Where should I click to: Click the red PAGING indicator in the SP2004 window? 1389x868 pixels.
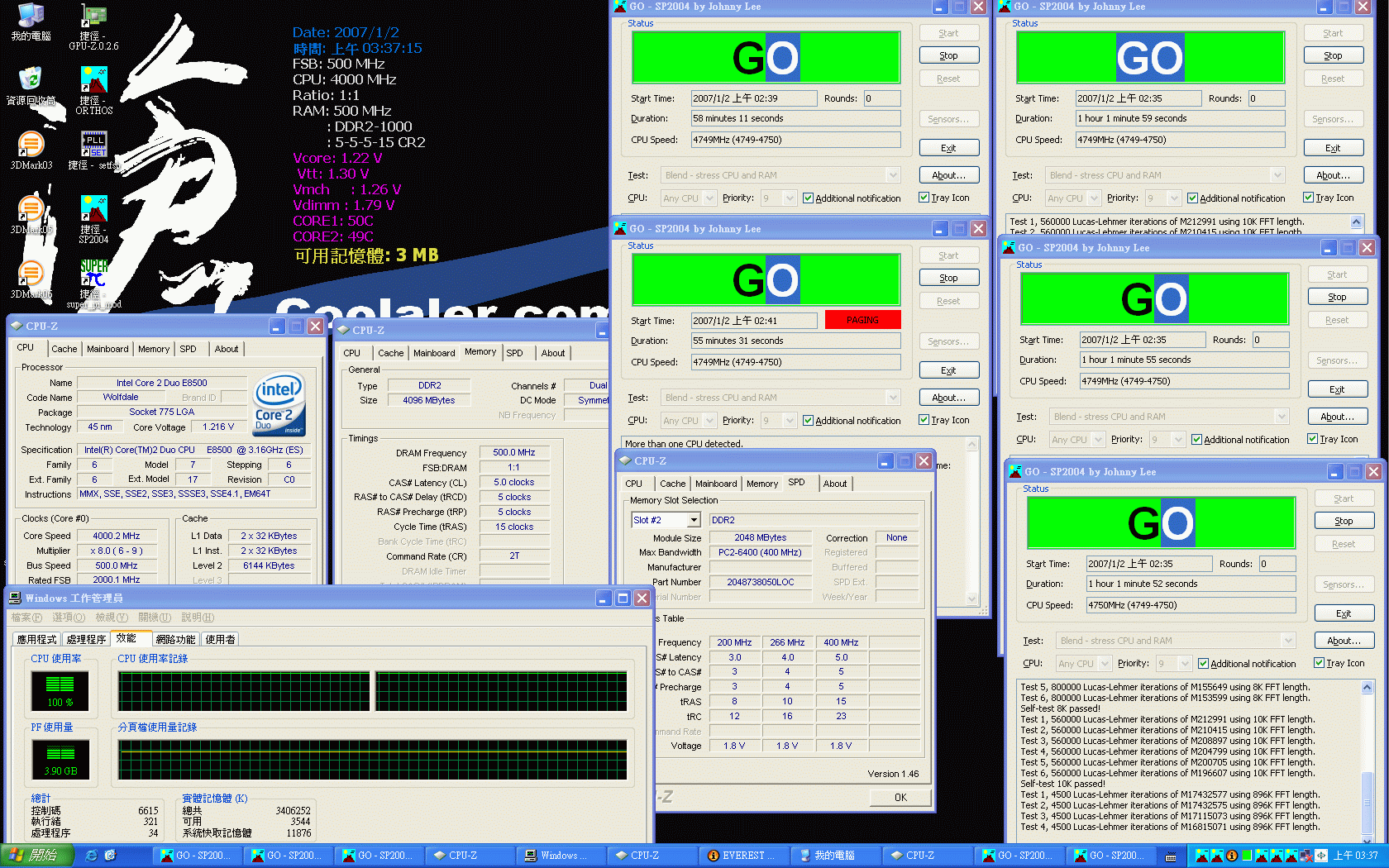click(x=862, y=320)
